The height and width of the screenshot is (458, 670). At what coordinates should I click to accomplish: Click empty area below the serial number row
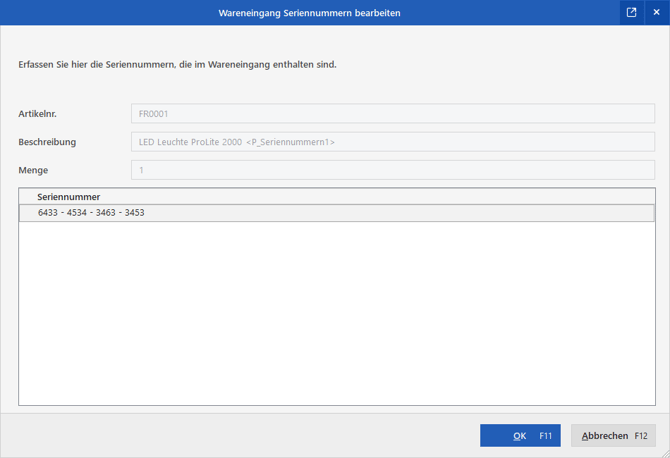pyautogui.click(x=337, y=313)
